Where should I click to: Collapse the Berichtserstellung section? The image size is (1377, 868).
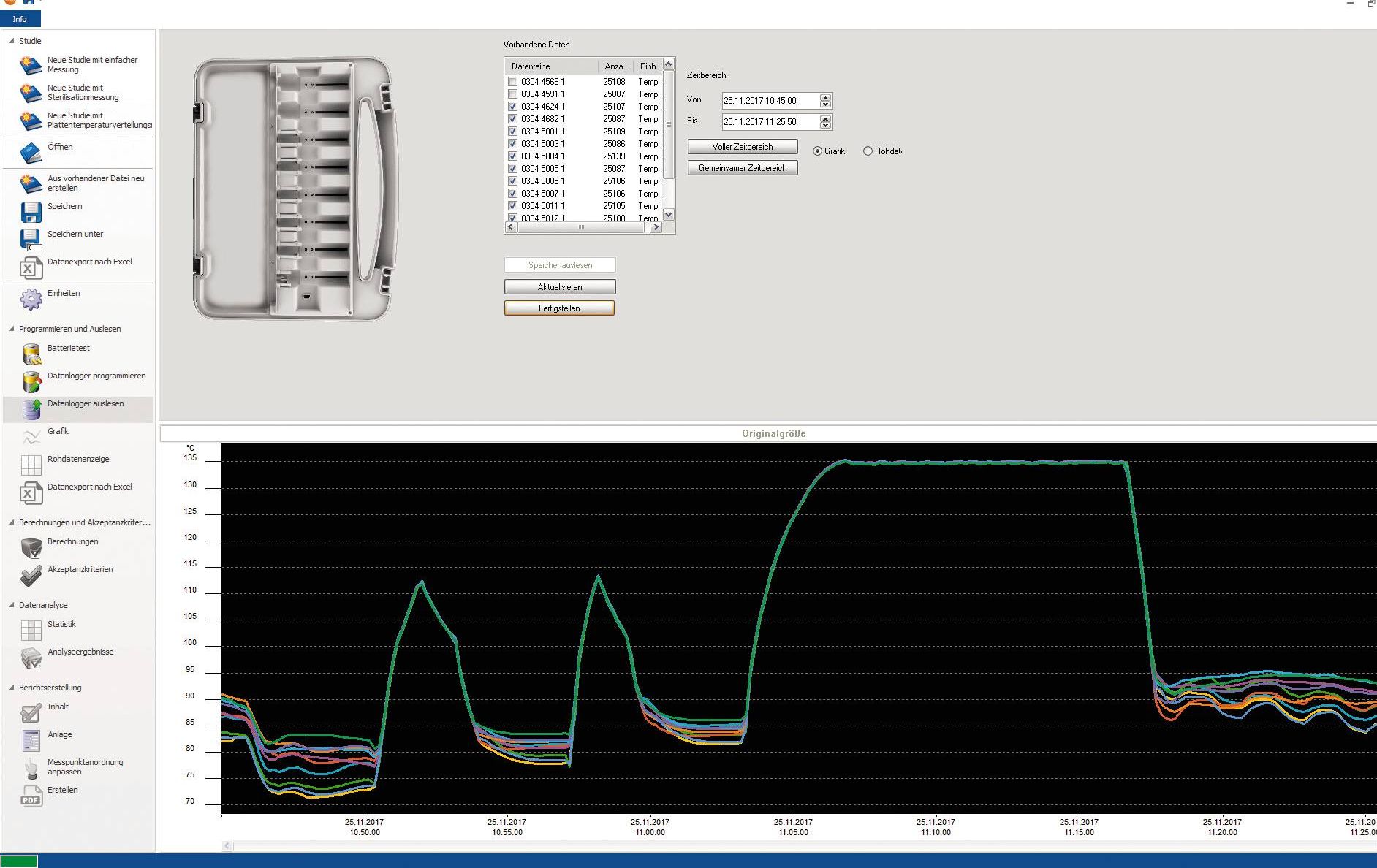(x=11, y=688)
